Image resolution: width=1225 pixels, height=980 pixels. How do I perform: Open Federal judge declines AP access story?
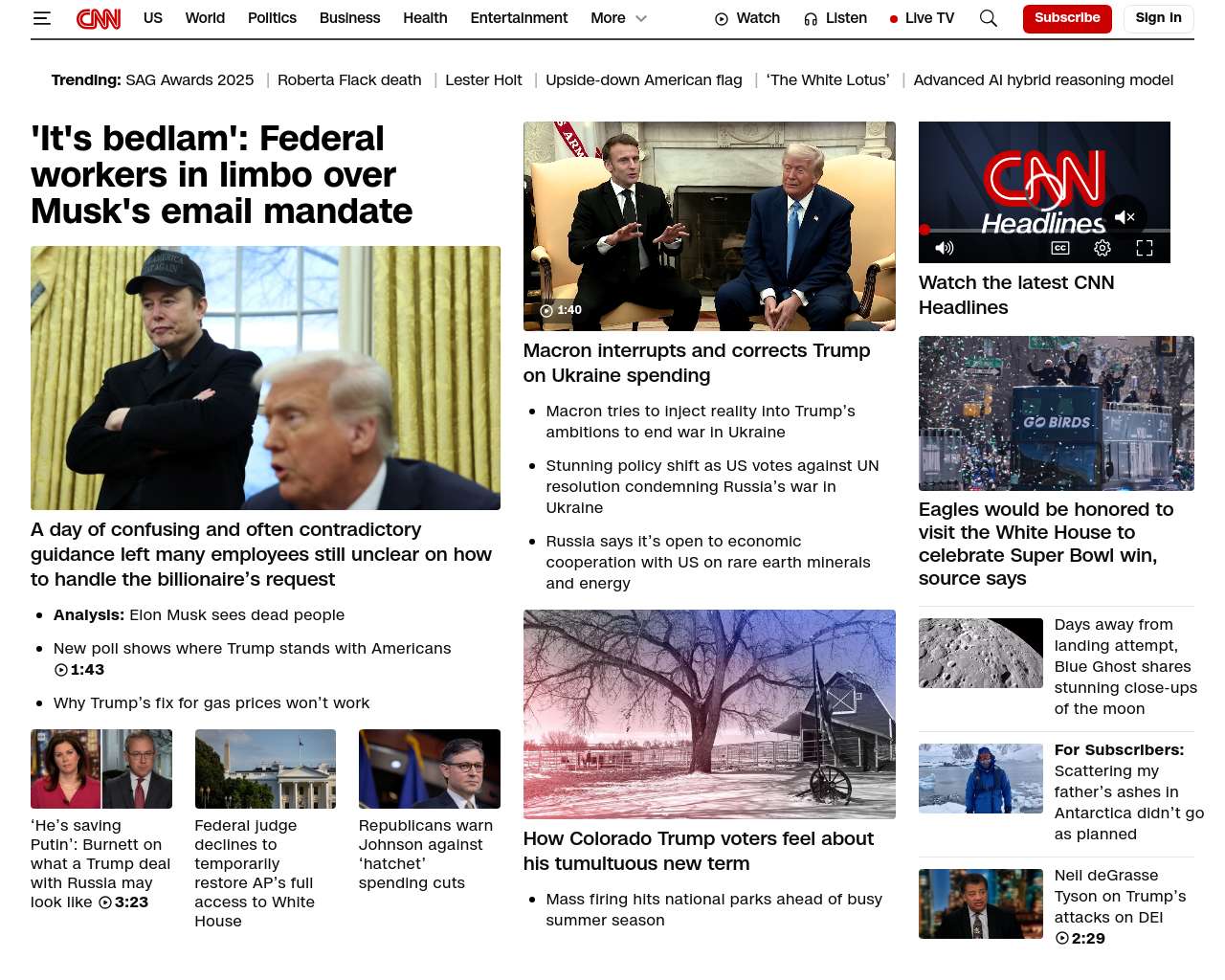point(255,873)
